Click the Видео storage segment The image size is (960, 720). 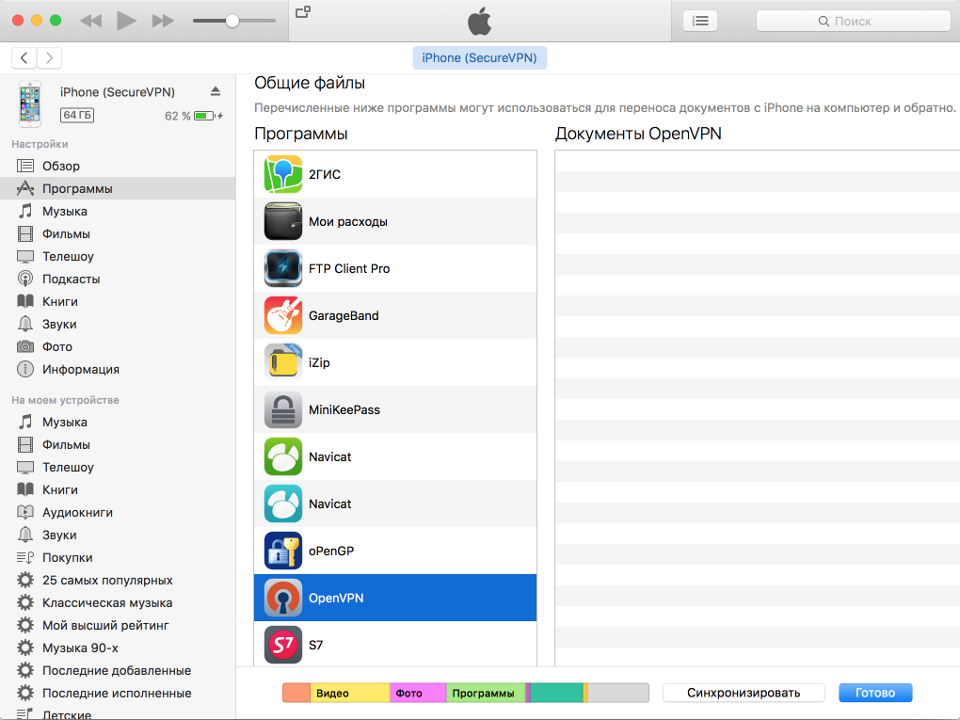[350, 693]
